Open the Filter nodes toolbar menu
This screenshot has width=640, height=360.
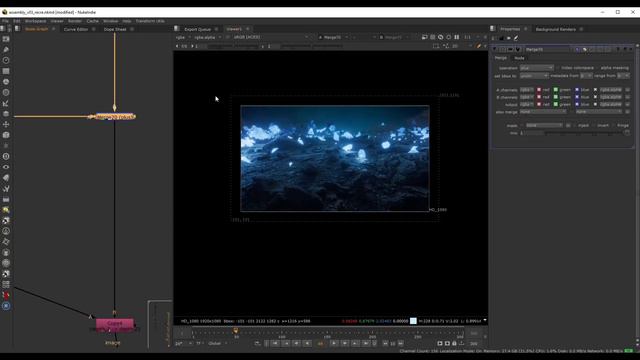(6, 92)
